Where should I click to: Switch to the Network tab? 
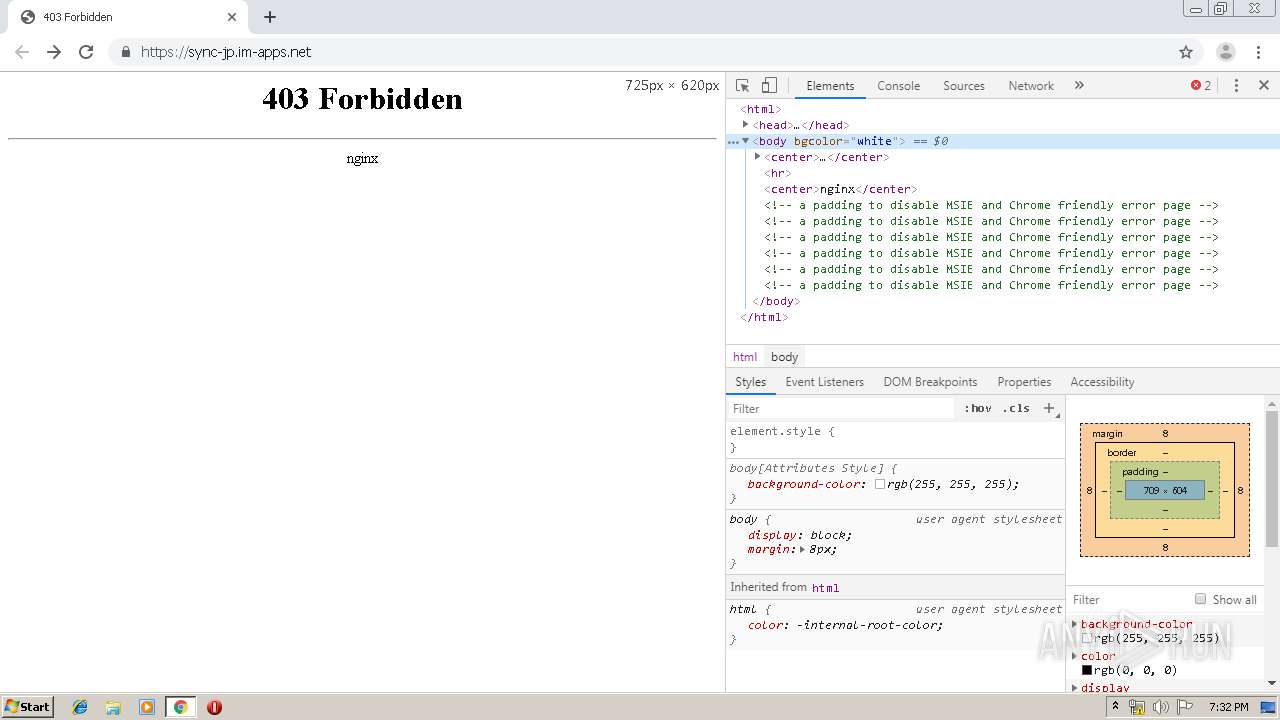(x=1031, y=86)
